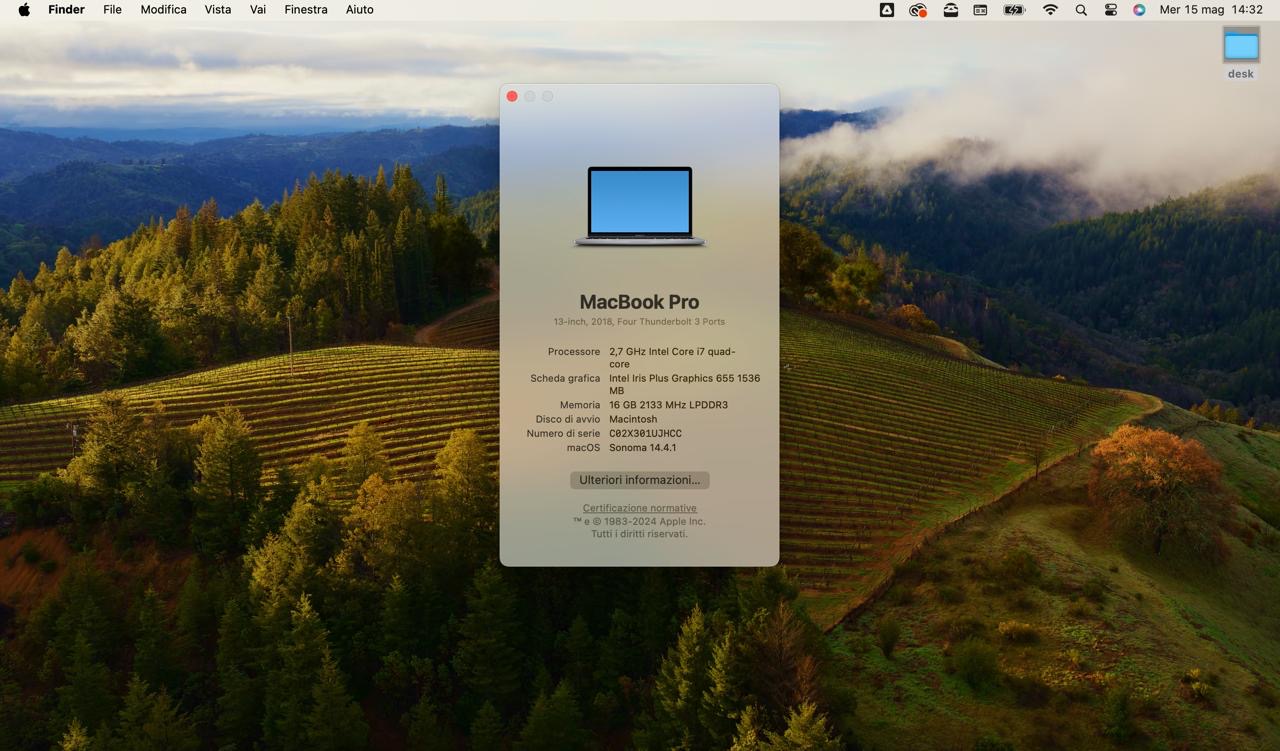Open Certificazione normative link
Image resolution: width=1280 pixels, height=751 pixels.
click(x=640, y=508)
